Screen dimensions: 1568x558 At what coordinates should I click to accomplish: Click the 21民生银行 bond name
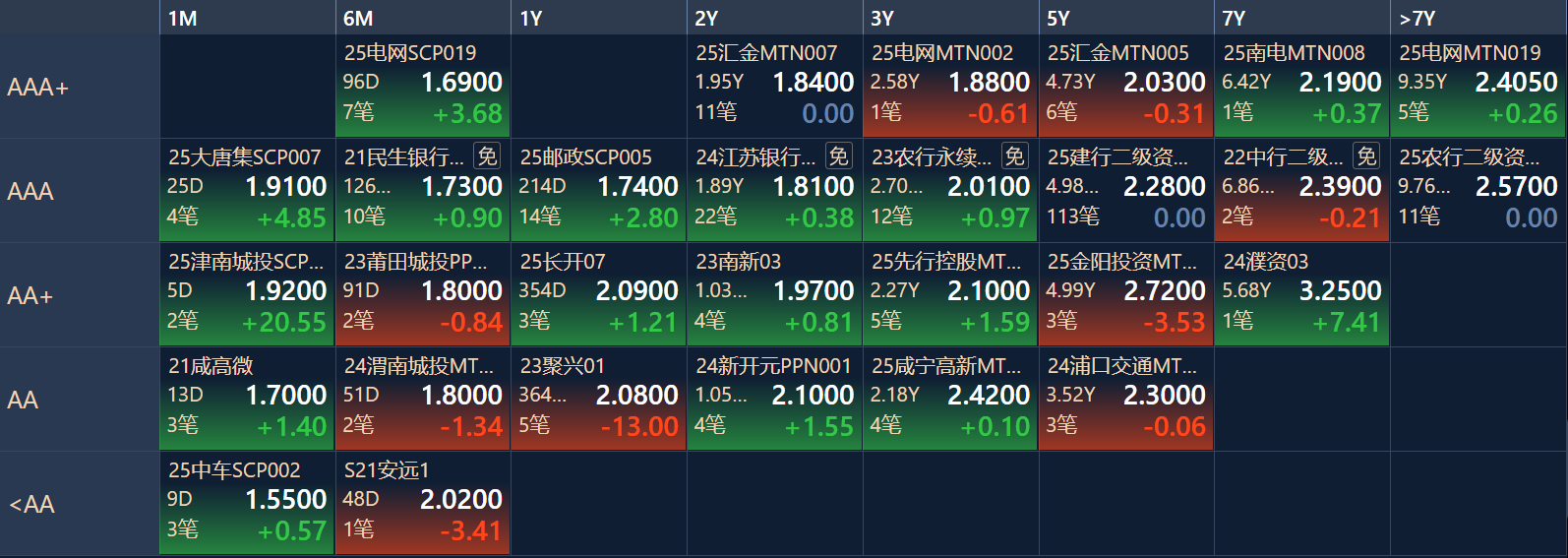coord(404,157)
